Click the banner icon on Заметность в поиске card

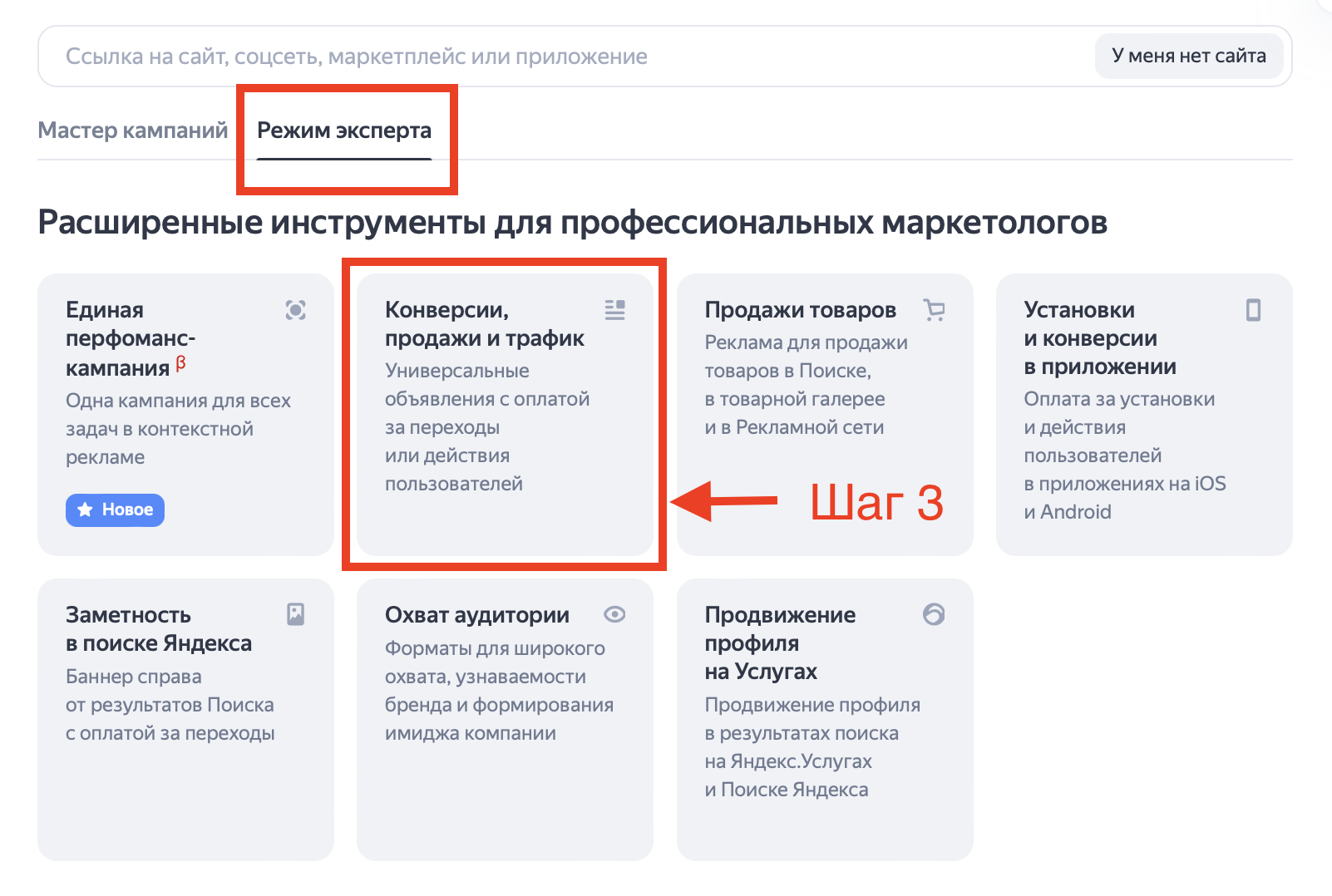click(x=295, y=615)
